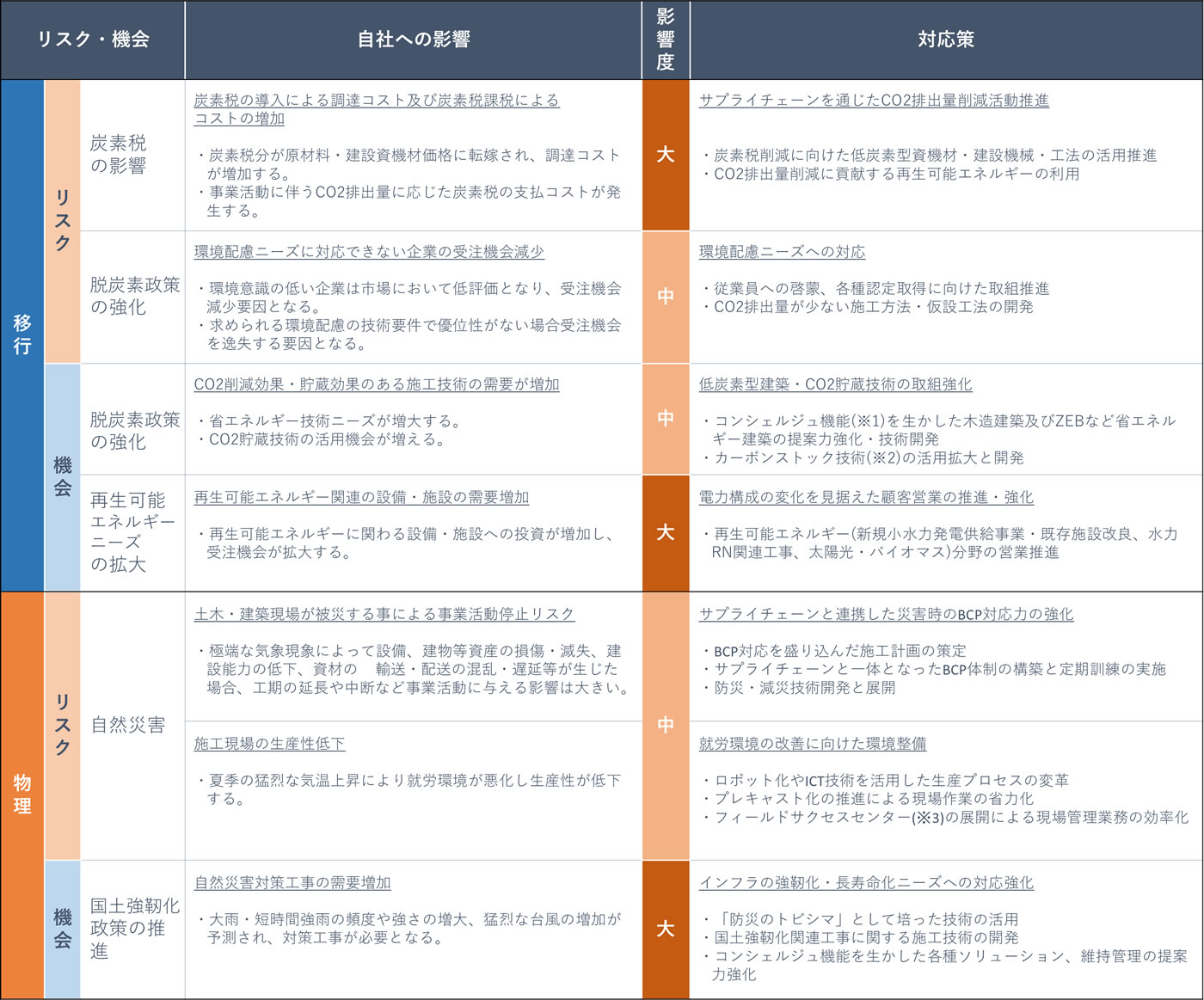Click heading 施工現場の生産性低下

click(x=269, y=744)
